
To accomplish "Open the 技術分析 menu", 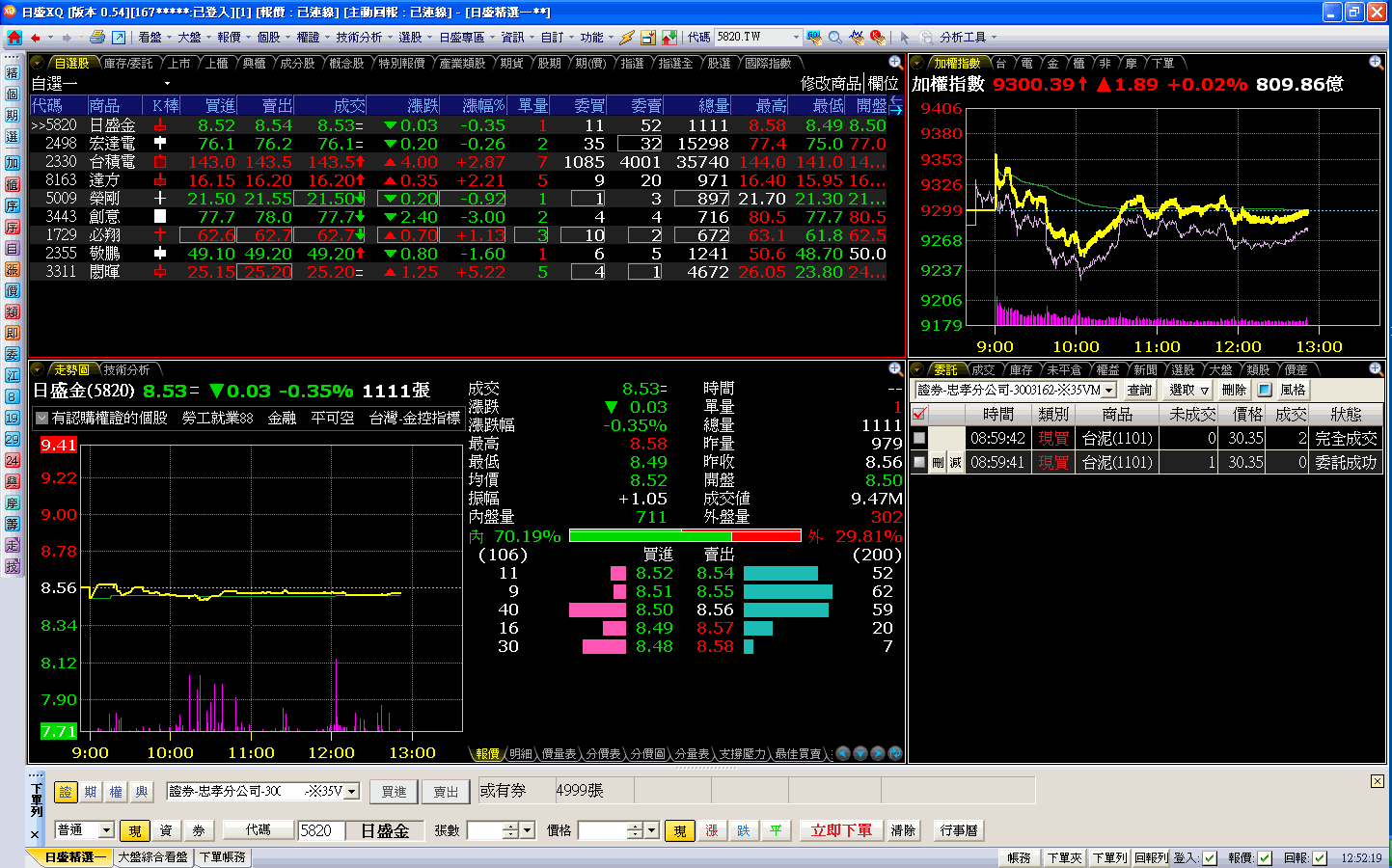I will tap(359, 38).
